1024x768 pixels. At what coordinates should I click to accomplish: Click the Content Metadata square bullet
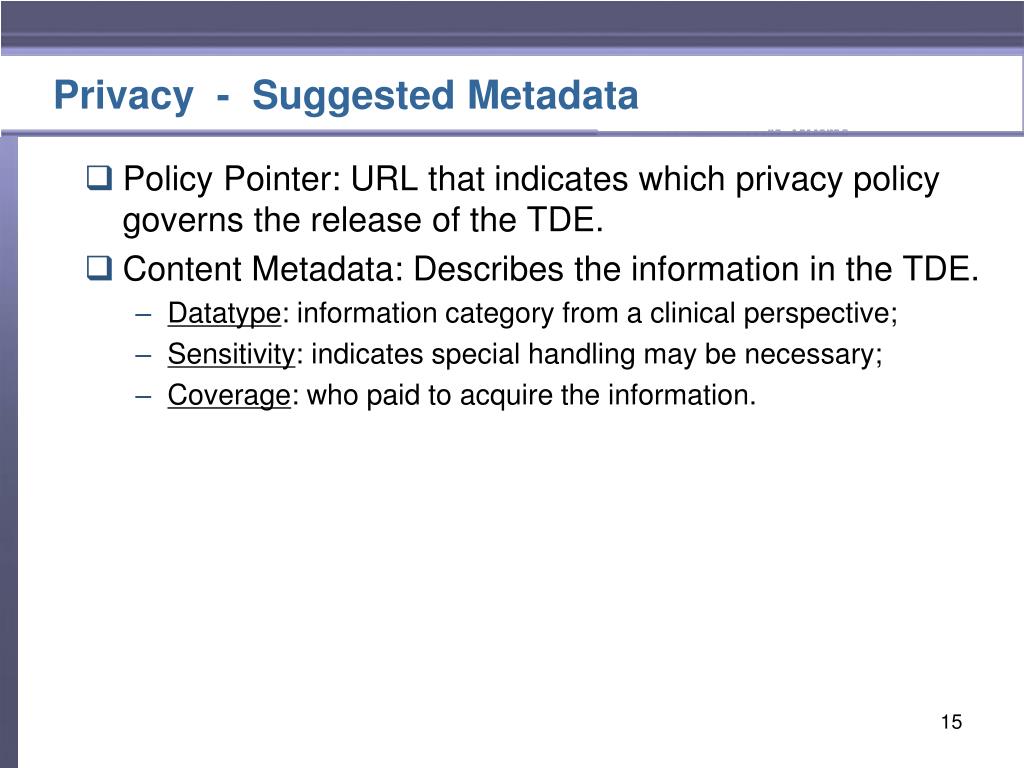click(99, 268)
